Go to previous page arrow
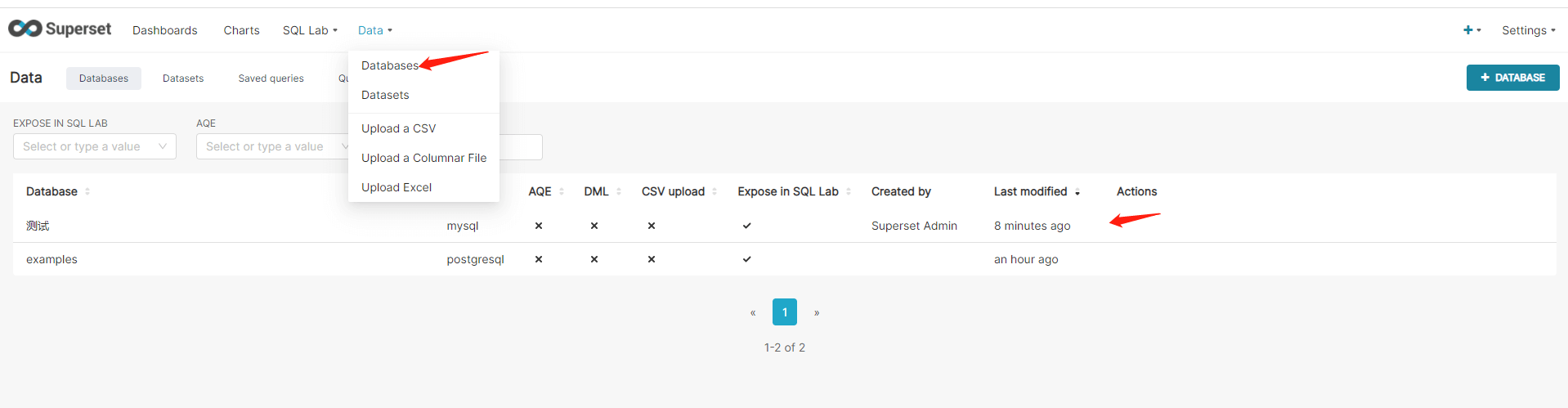The height and width of the screenshot is (408, 1568). [x=753, y=312]
